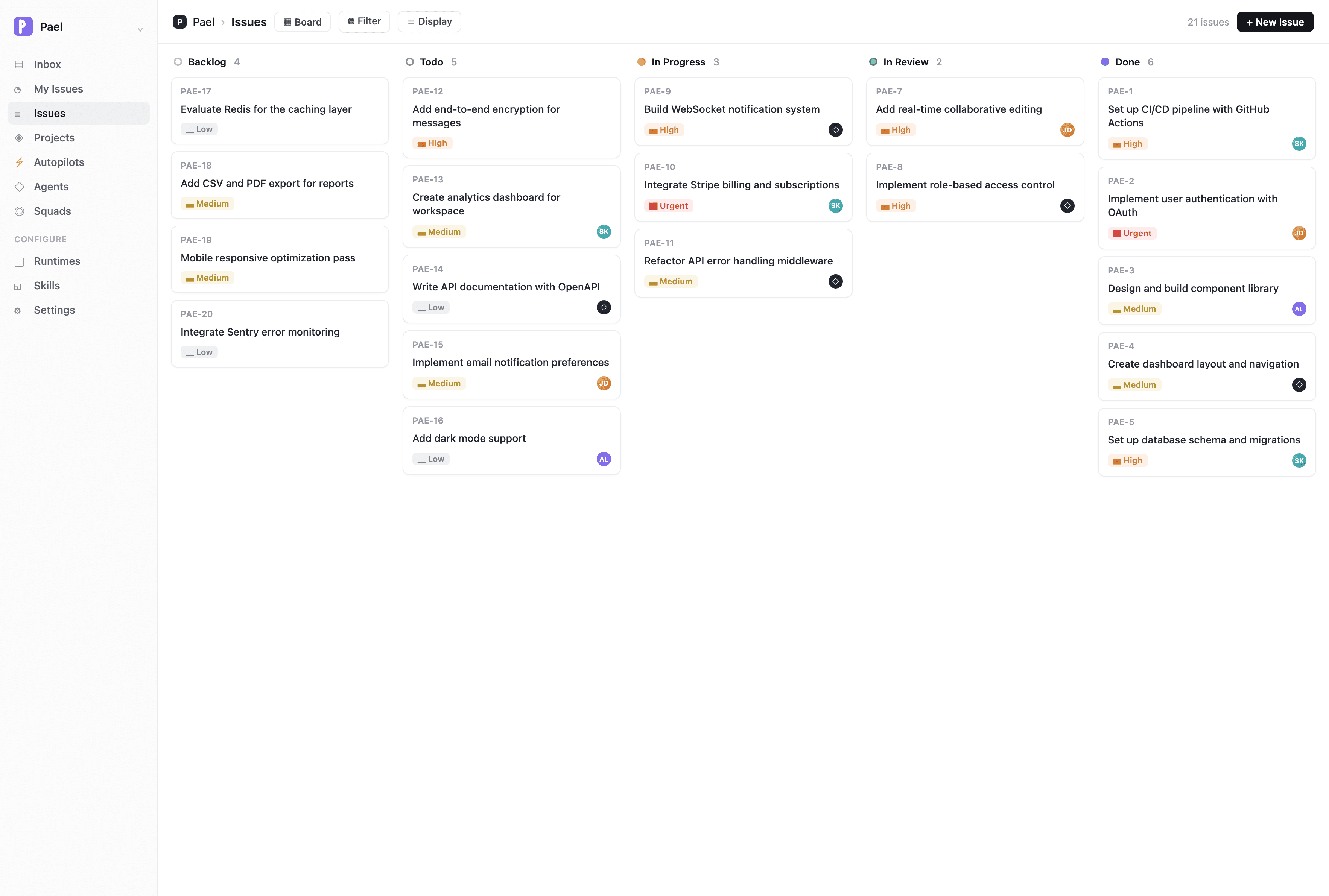Click SK avatar on CI/CD pipeline card
Screen dimensions: 1329x896
(x=1299, y=143)
